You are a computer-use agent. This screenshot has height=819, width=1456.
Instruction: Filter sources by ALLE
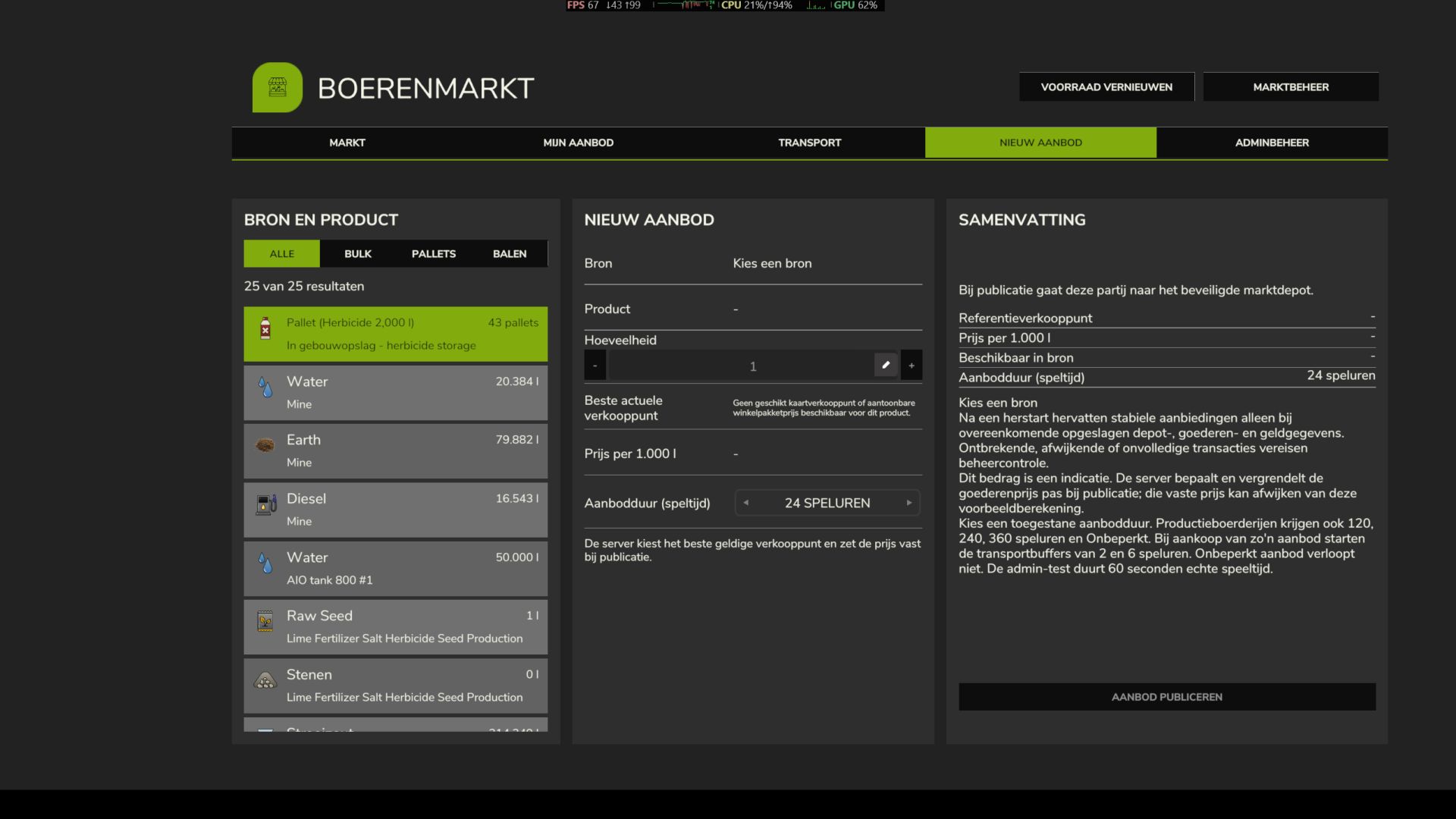(282, 254)
